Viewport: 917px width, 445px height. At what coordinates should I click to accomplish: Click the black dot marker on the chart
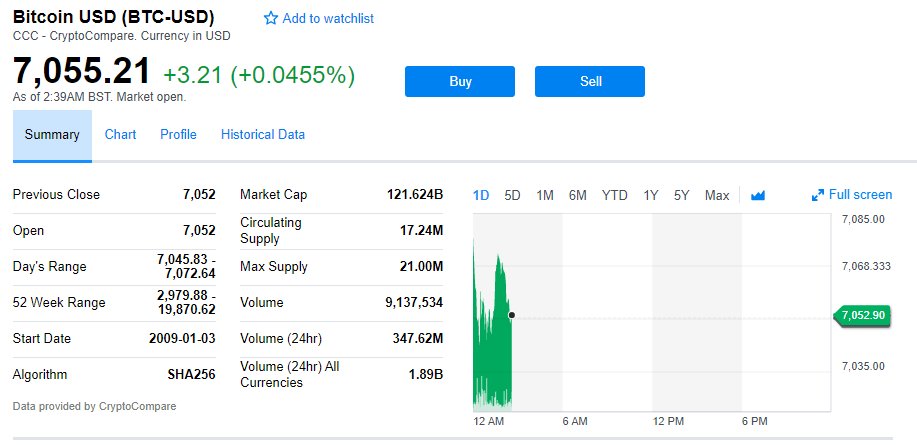[x=512, y=315]
